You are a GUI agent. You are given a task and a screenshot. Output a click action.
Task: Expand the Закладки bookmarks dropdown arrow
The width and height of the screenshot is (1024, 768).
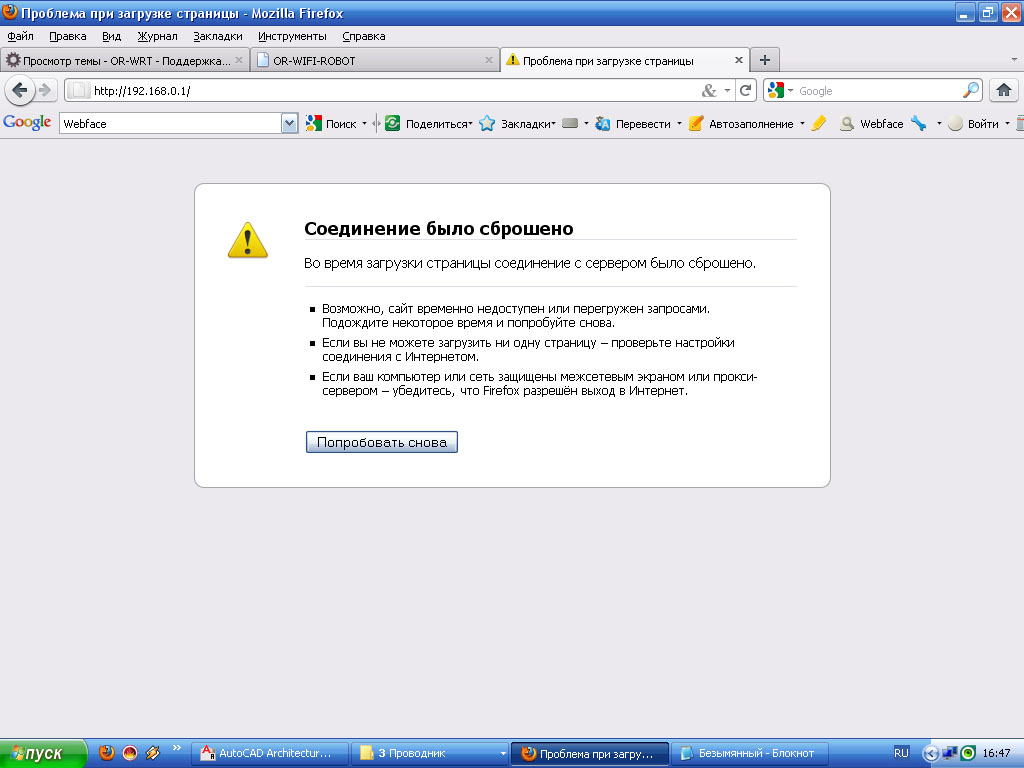point(553,124)
